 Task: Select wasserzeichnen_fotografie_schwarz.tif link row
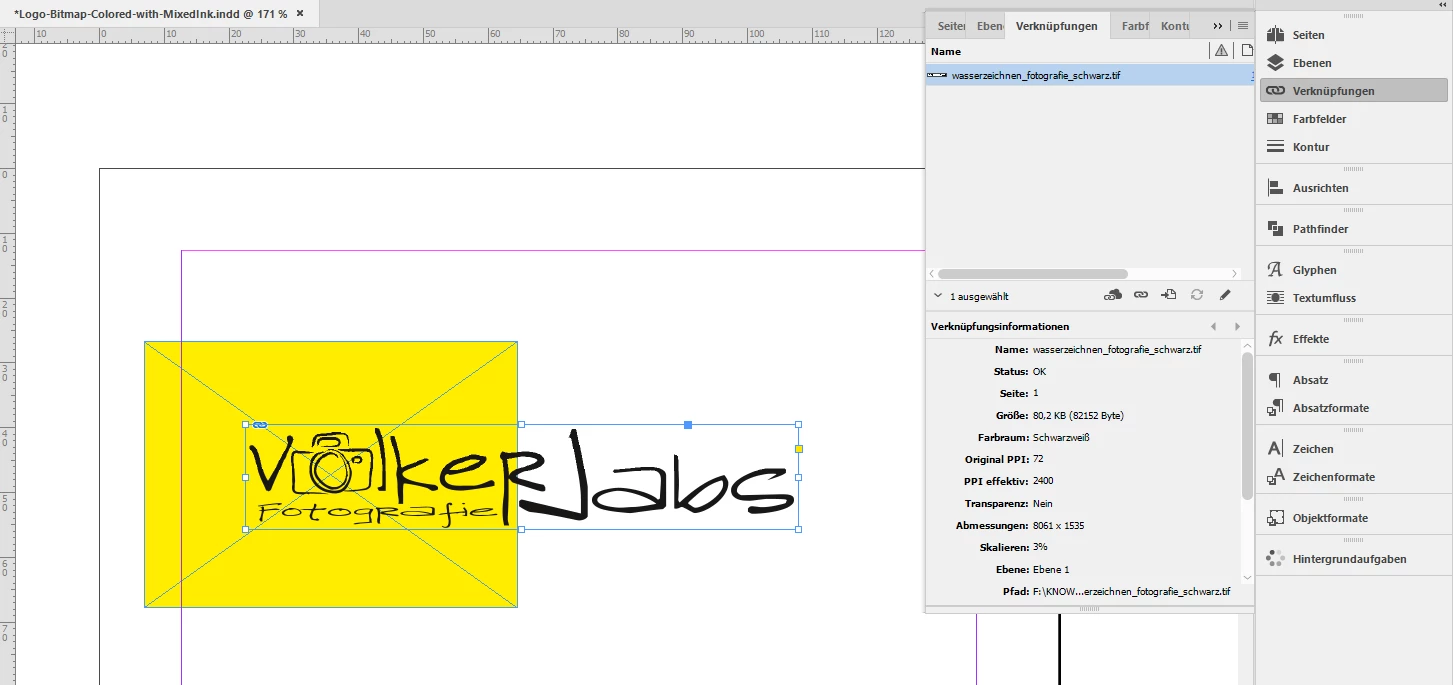click(x=1090, y=75)
